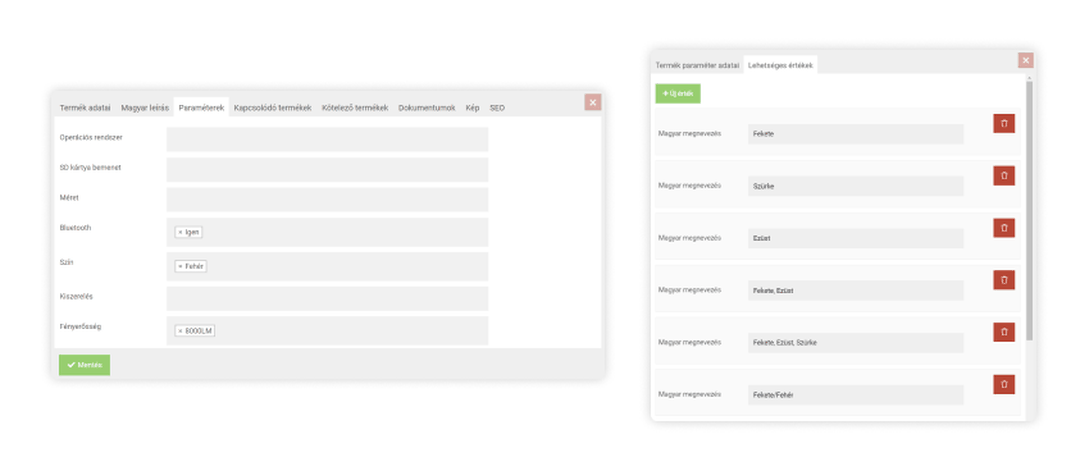Open the Fényerősség selection field

click(327, 331)
